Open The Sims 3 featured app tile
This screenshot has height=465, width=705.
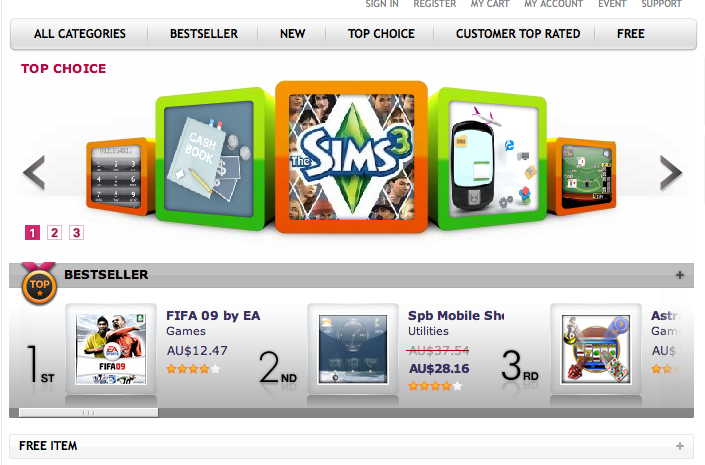pos(351,157)
